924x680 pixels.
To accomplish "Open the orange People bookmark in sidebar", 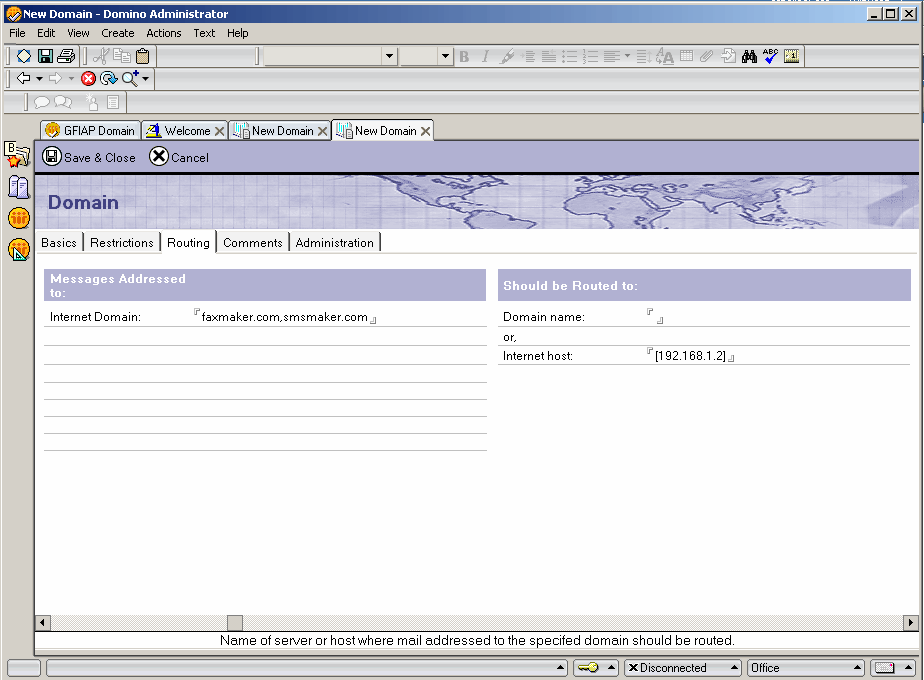I will pos(19,218).
